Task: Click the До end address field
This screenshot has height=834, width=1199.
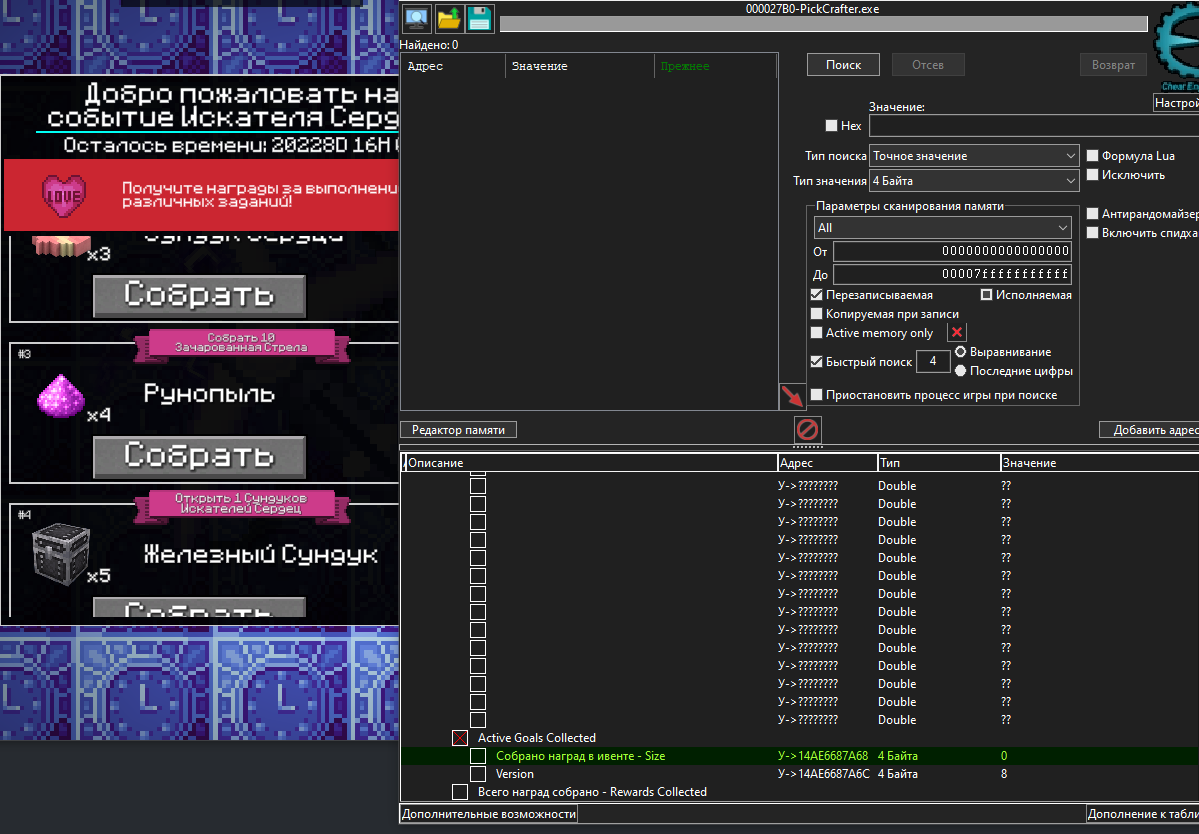Action: [952, 274]
